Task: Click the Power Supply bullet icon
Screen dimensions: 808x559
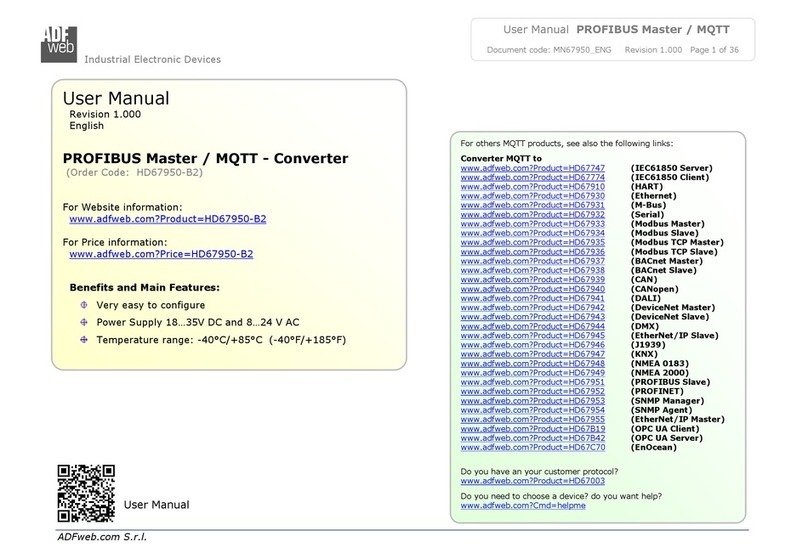Action: tap(84, 322)
